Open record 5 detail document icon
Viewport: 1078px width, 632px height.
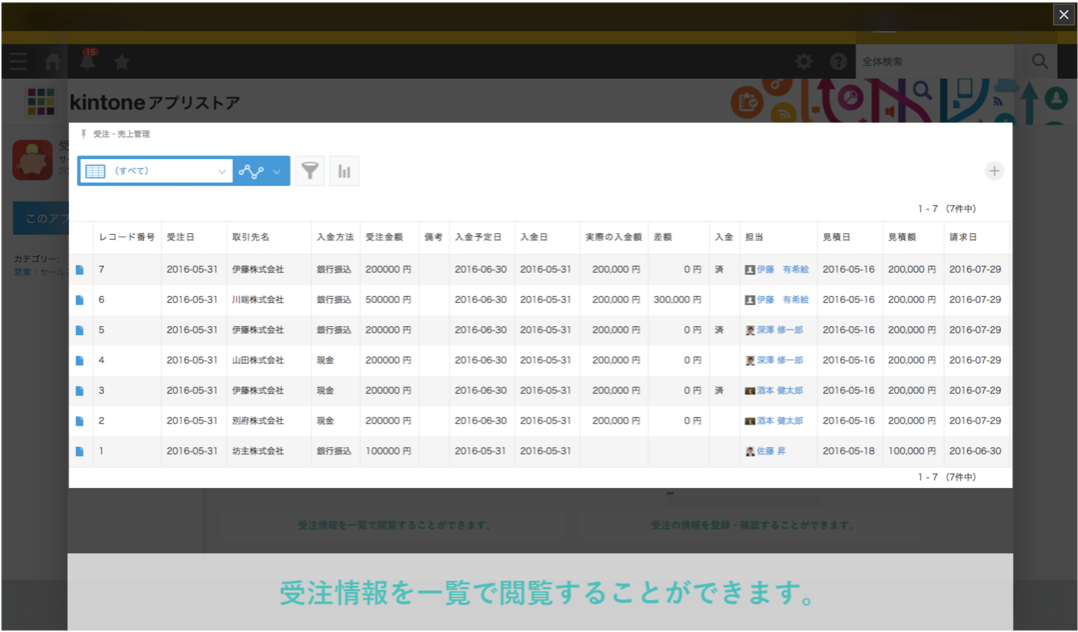[x=80, y=330]
